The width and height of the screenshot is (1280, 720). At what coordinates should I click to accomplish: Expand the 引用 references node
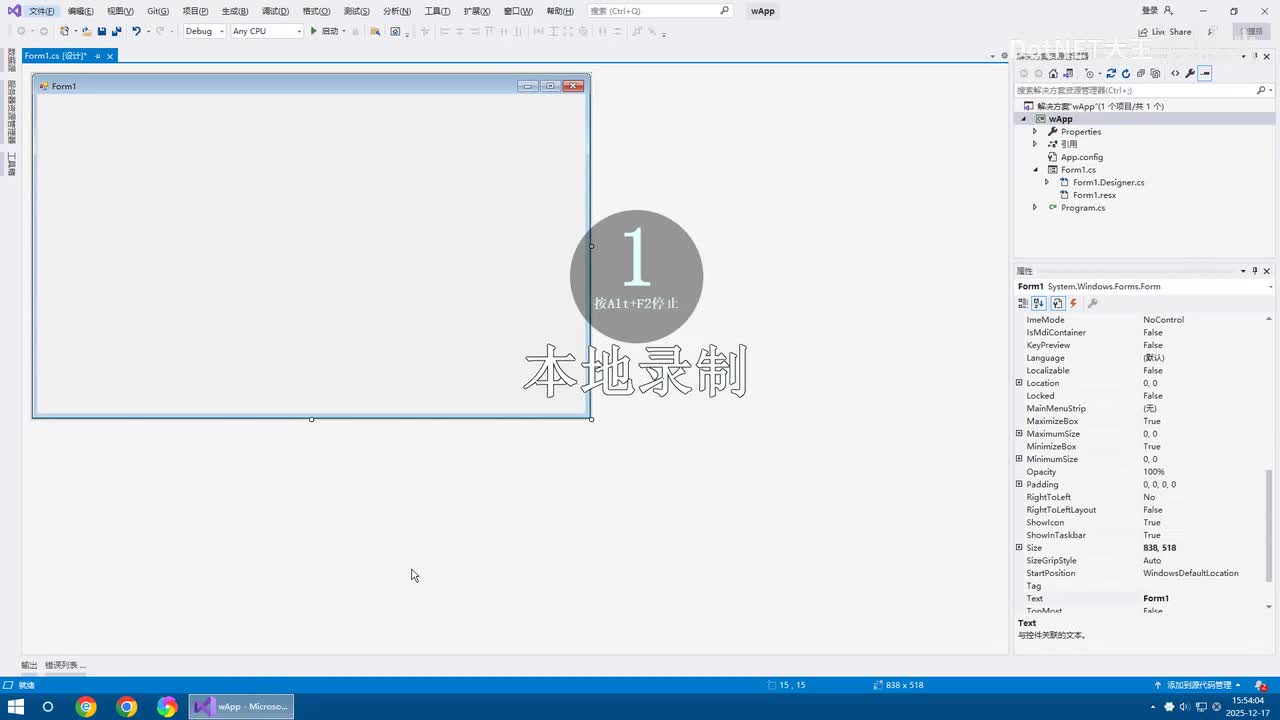[1035, 144]
